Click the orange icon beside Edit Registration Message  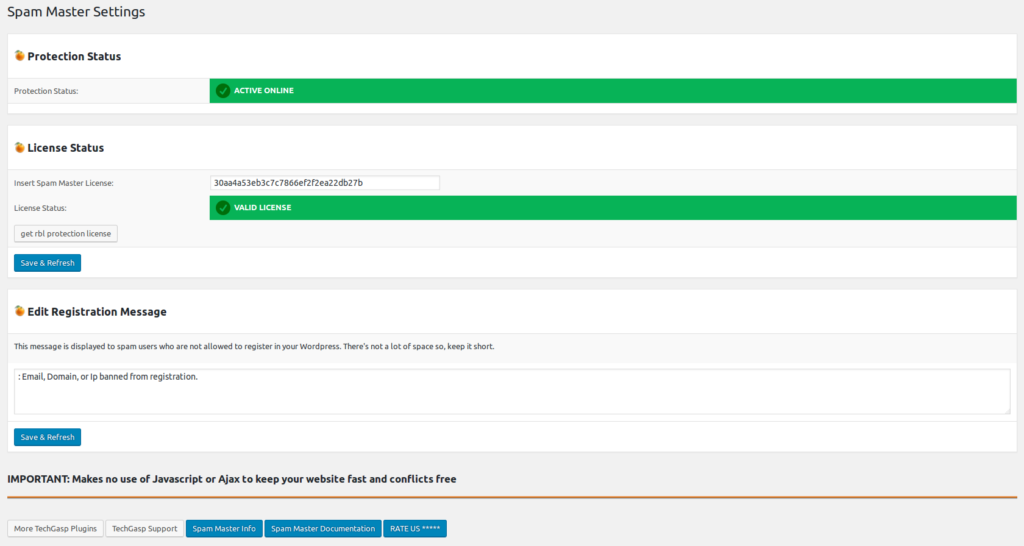click(19, 311)
